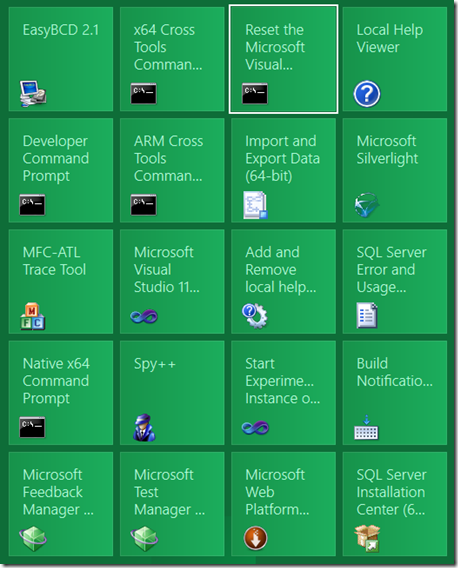Click the x64 Cross Tools command prompt icon
Viewport: 458px width, 568px height.
[144, 94]
